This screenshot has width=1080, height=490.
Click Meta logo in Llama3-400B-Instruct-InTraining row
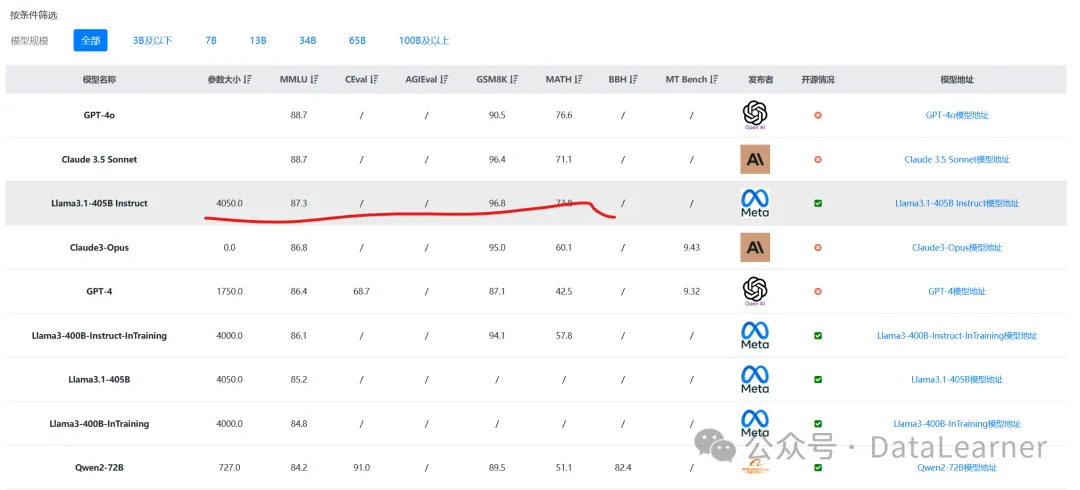tap(755, 336)
